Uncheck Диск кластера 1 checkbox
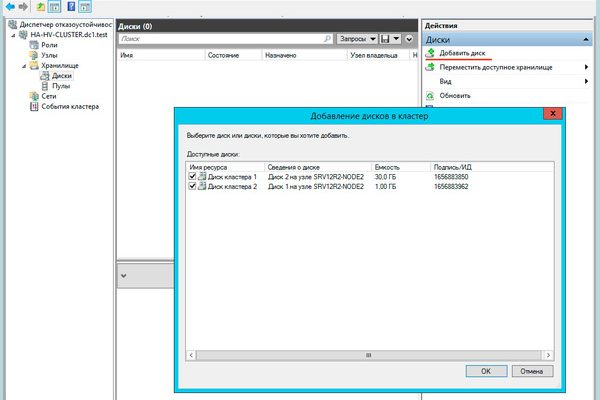The height and width of the screenshot is (400, 600). (x=193, y=176)
